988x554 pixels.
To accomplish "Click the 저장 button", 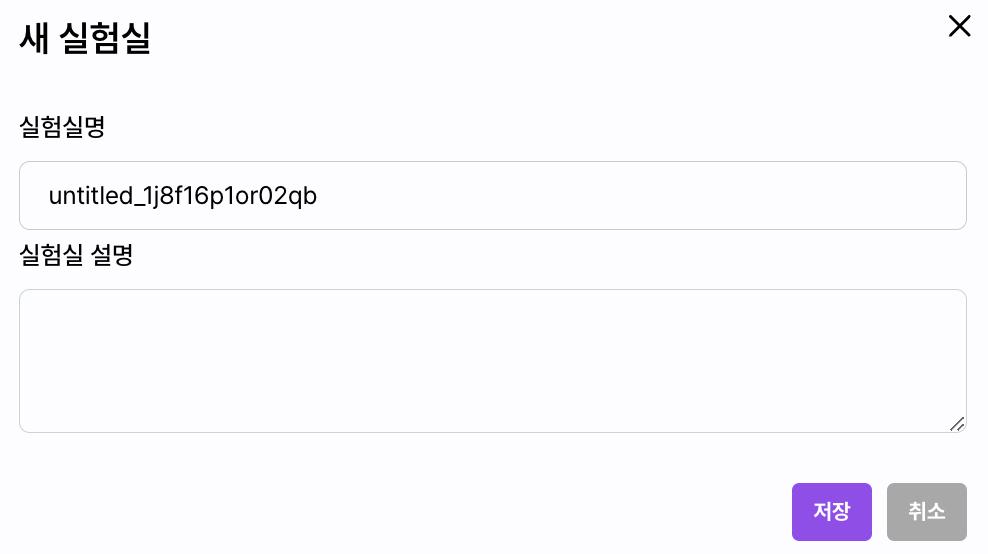I will tap(832, 512).
